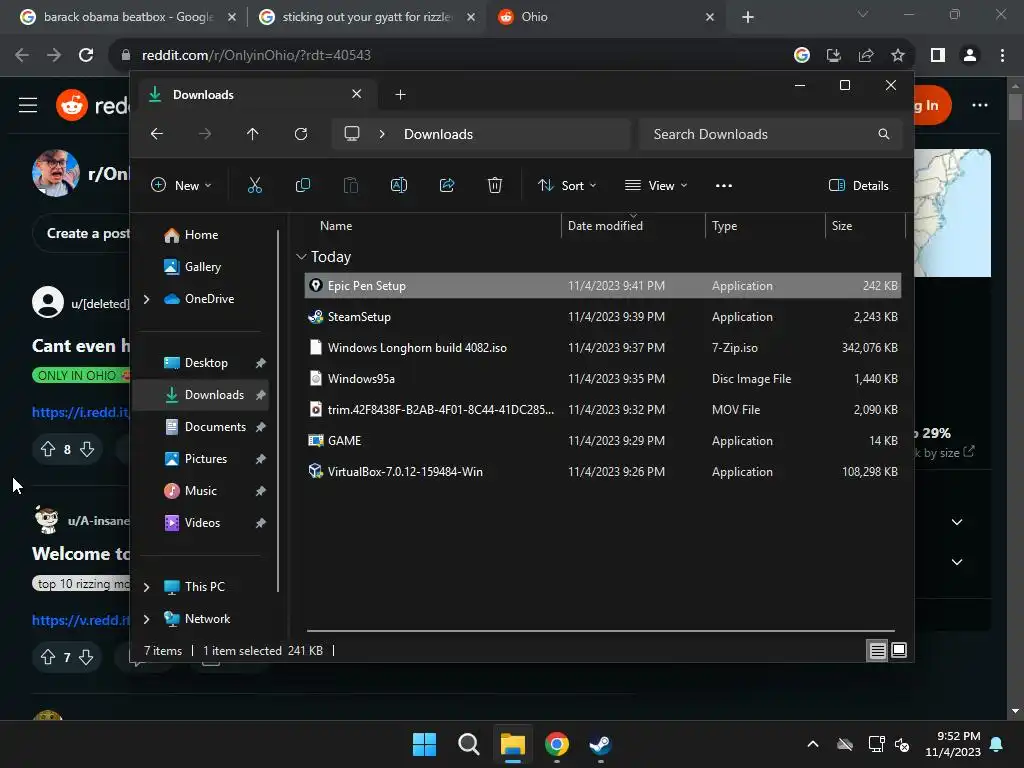The width and height of the screenshot is (1024, 768).
Task: Click the This PC monitor icon in address bar
Action: (x=352, y=134)
